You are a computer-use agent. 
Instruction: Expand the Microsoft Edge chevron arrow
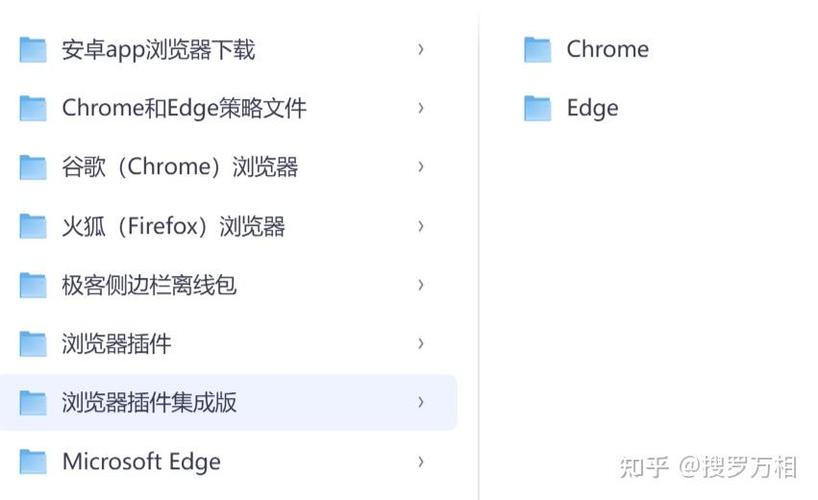tap(420, 462)
